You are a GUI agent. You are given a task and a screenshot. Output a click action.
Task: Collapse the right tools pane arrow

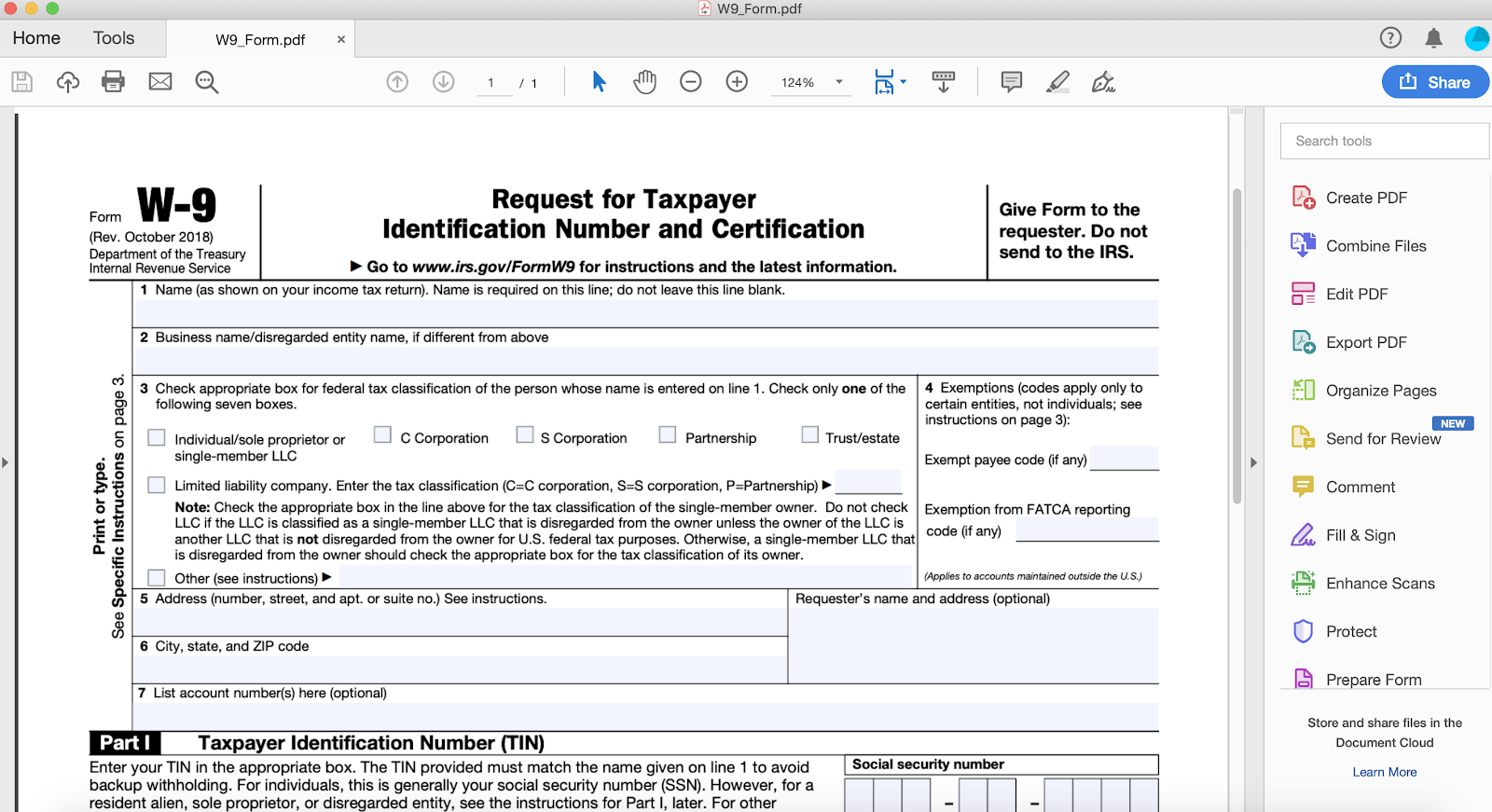[x=1253, y=462]
